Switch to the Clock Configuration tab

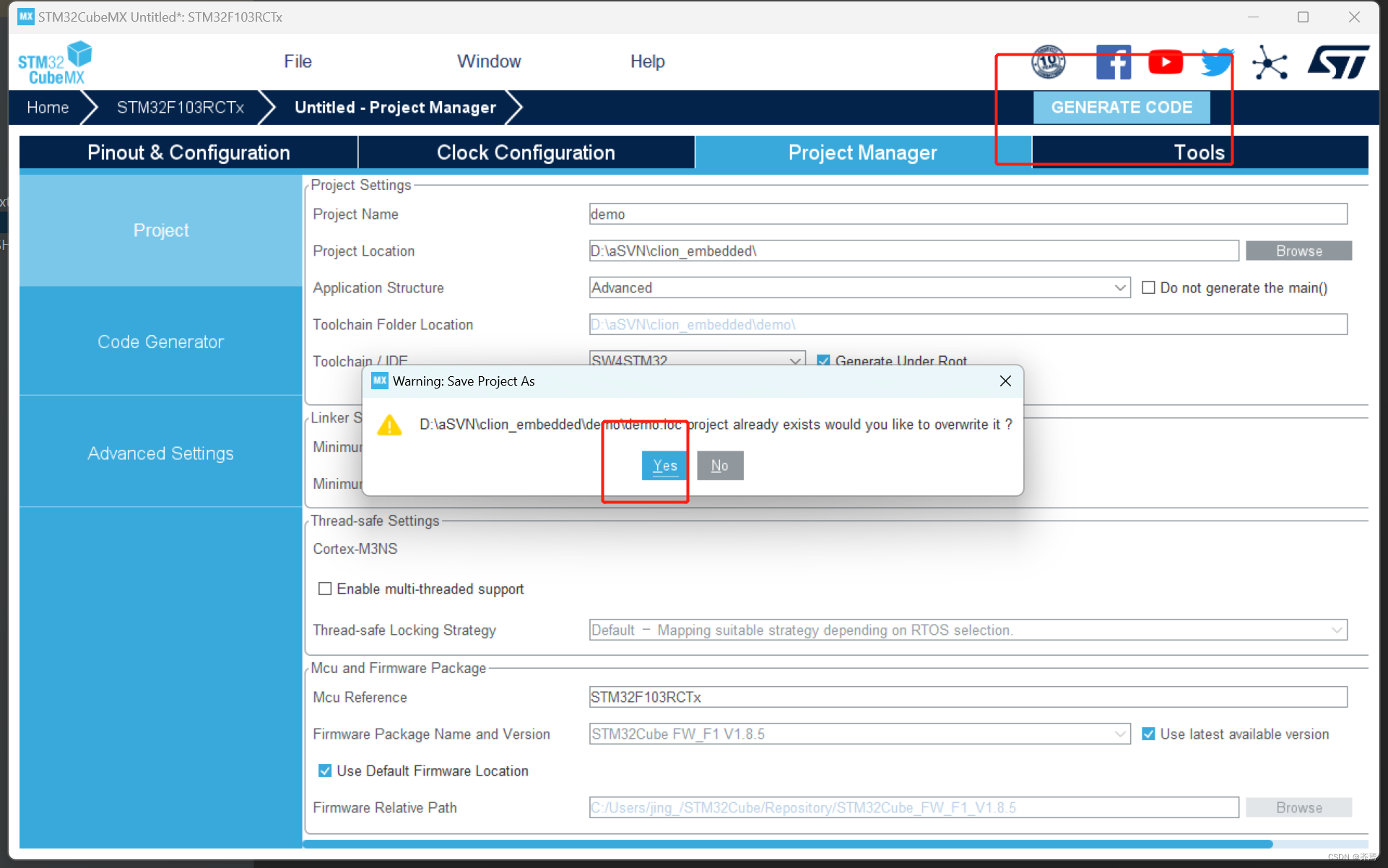pyautogui.click(x=526, y=152)
